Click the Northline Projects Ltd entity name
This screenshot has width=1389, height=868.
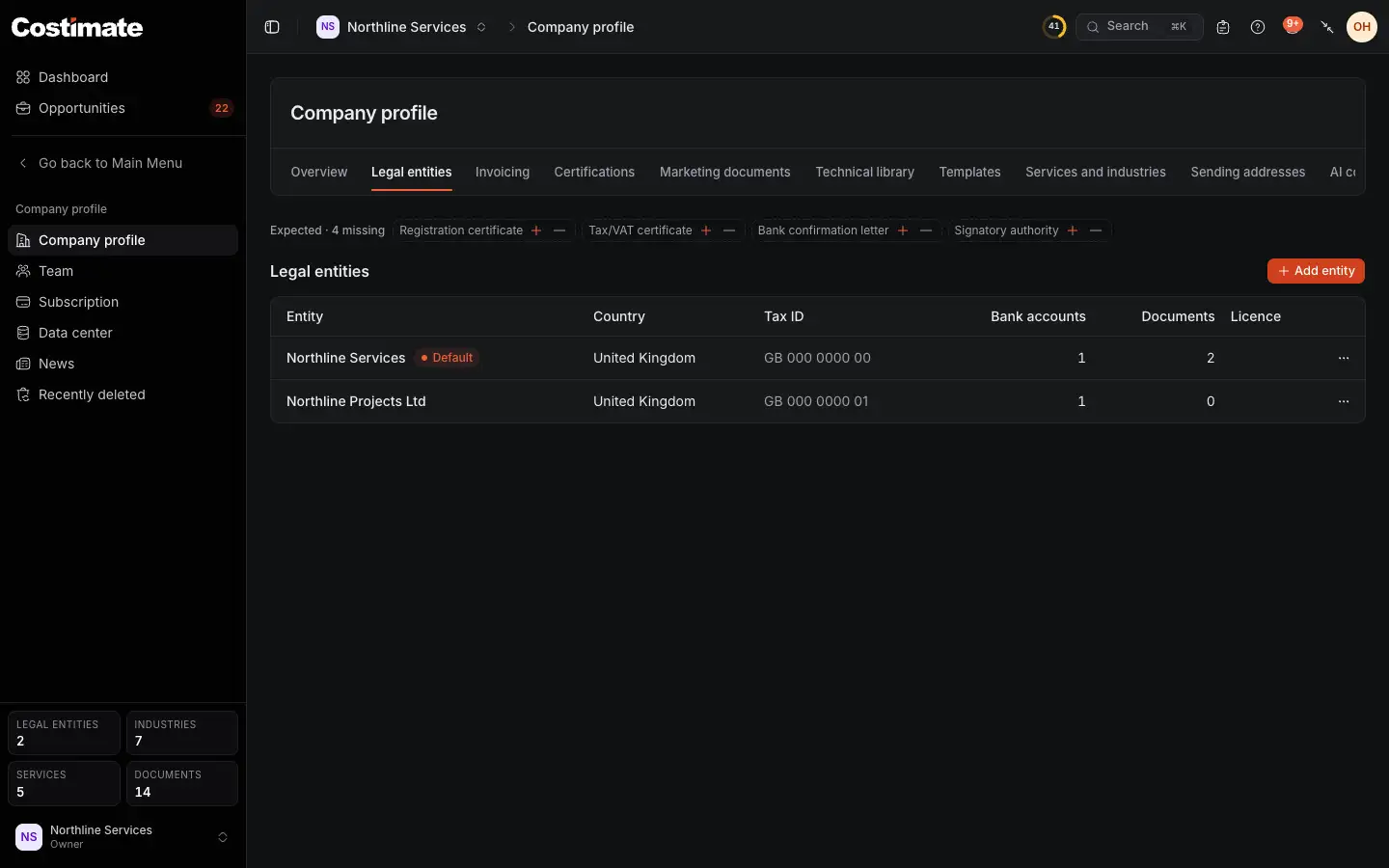(x=356, y=401)
